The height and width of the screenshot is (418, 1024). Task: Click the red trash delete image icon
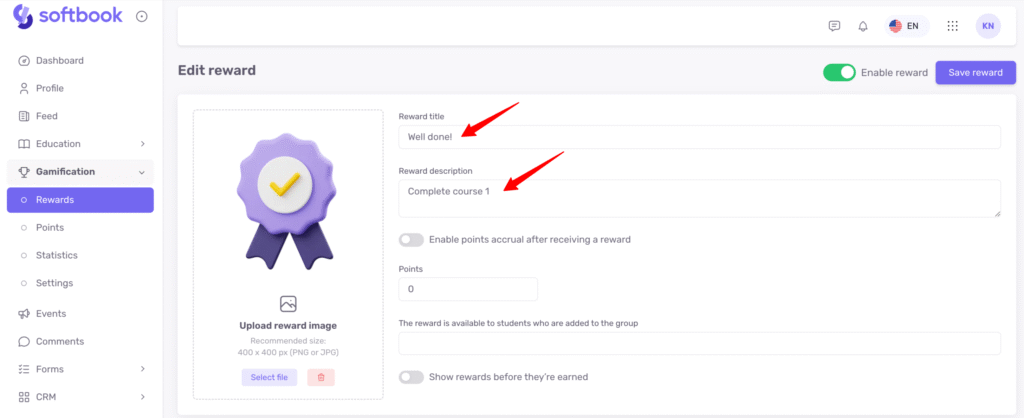(321, 377)
